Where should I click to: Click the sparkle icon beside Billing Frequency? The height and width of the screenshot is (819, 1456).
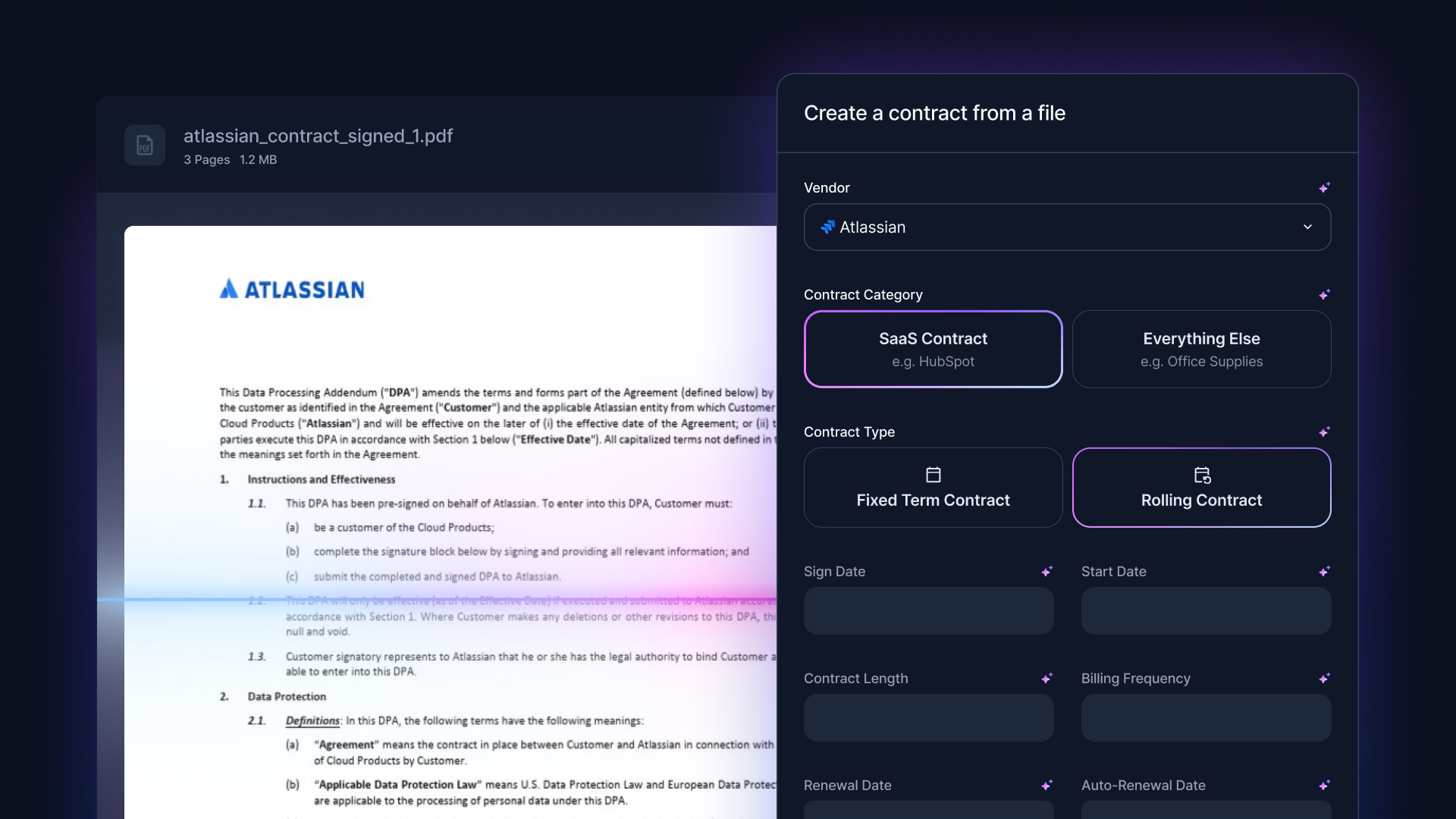(1324, 678)
